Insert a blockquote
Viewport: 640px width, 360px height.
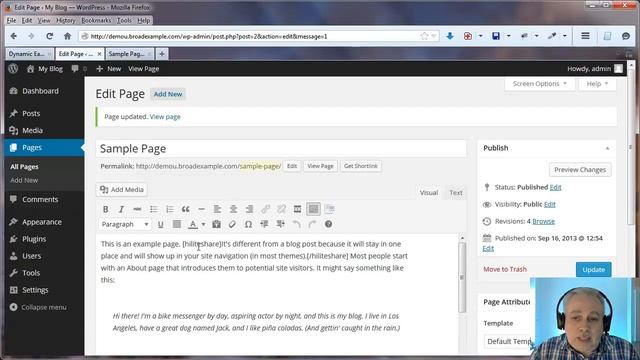pyautogui.click(x=185, y=209)
